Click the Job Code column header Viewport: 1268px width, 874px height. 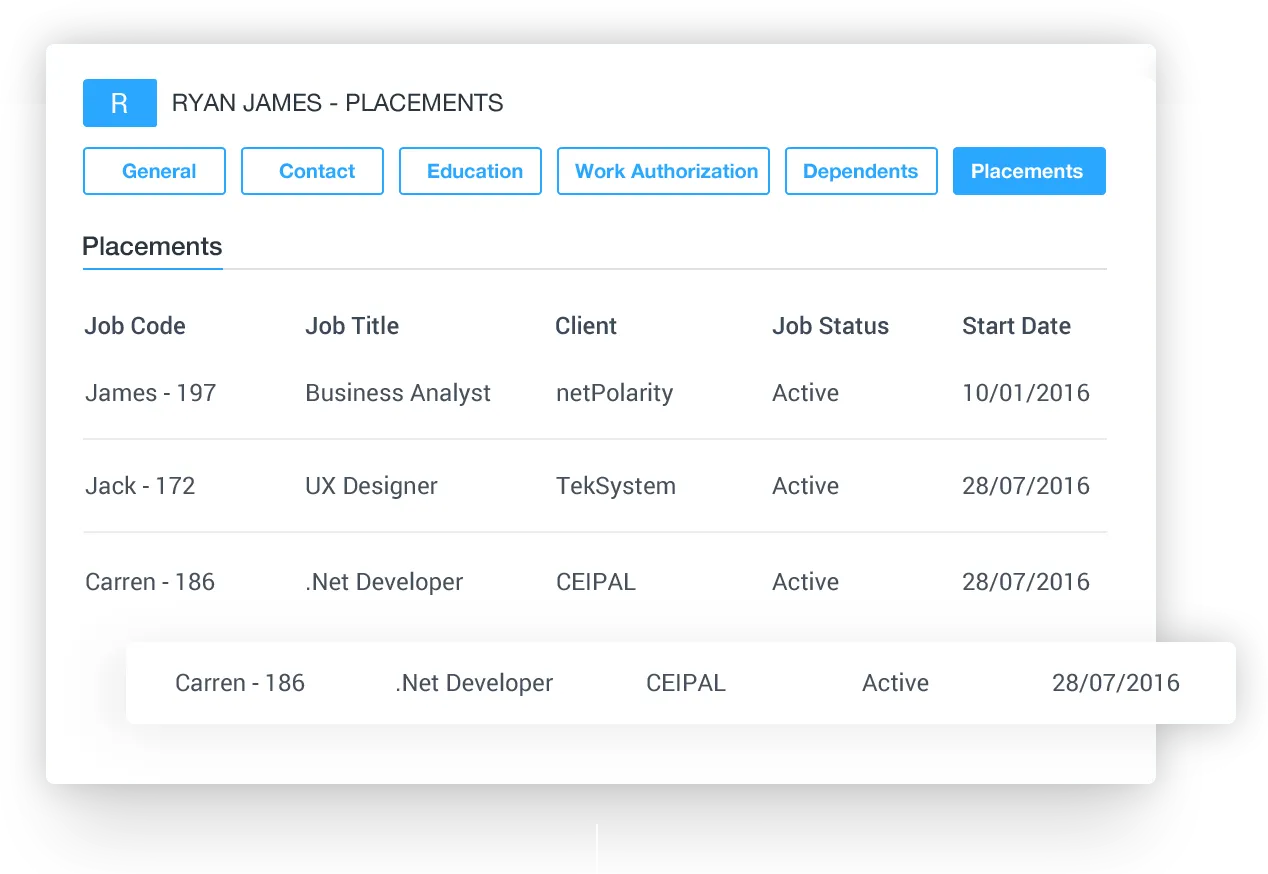pos(134,325)
